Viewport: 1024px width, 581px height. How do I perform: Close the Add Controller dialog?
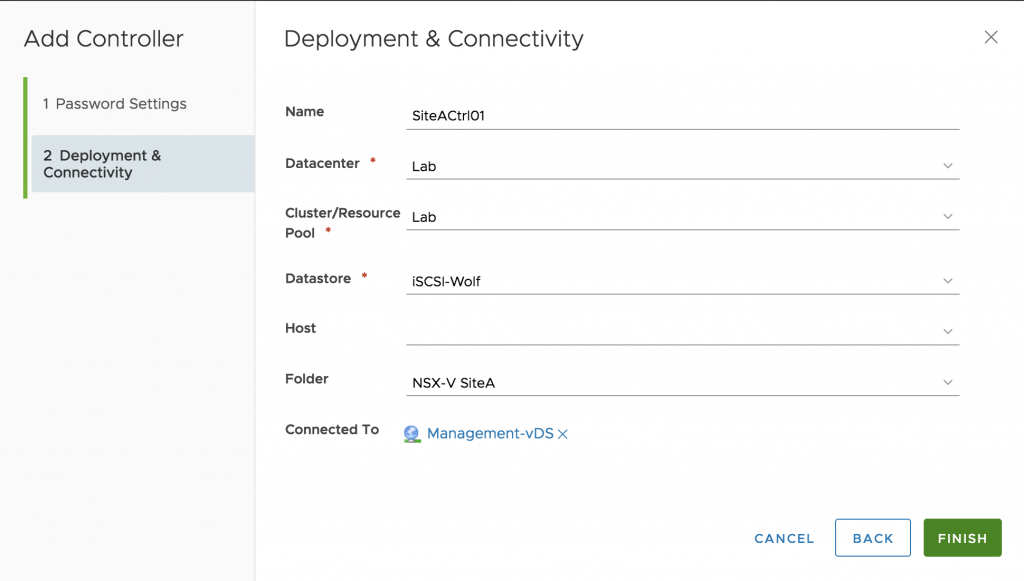[991, 37]
